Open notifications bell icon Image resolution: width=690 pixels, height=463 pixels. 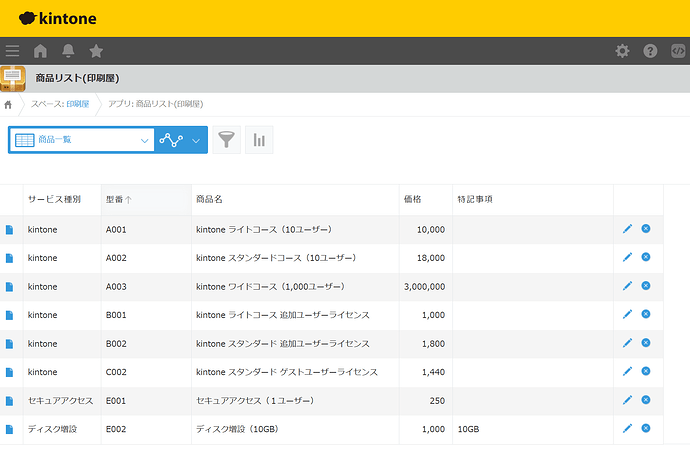click(68, 51)
